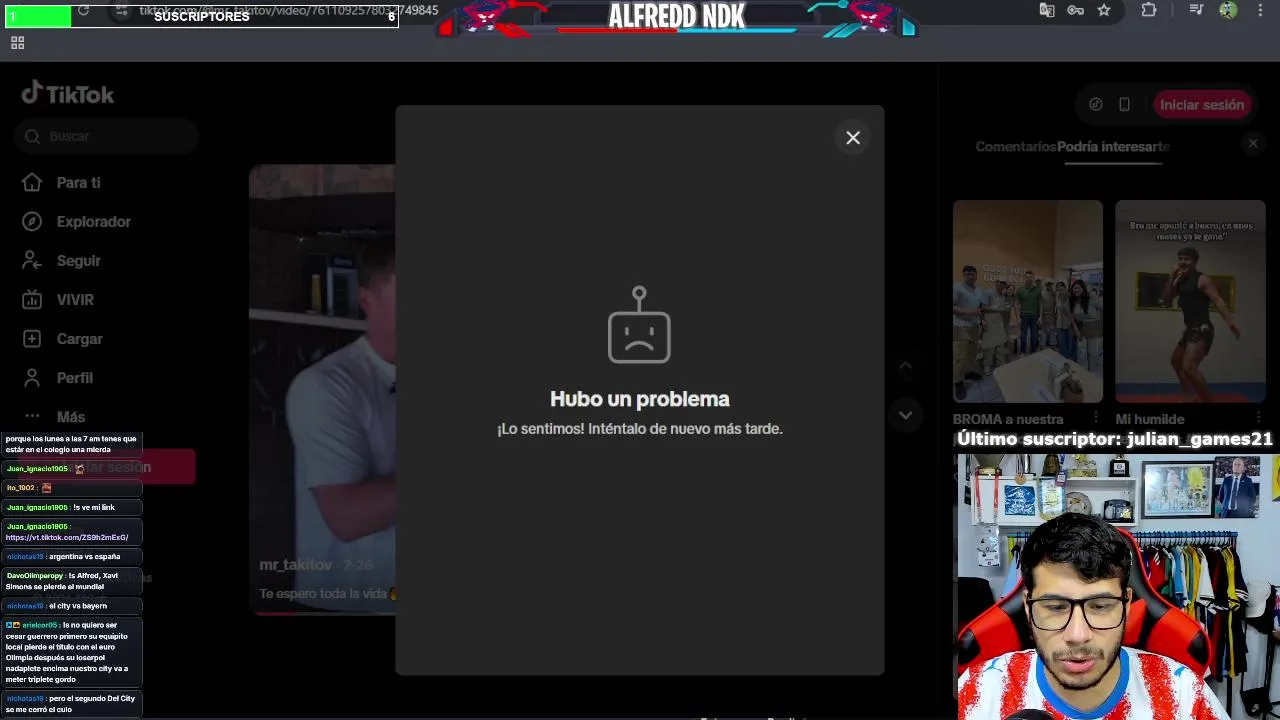Click the browser address bar URL

289,10
